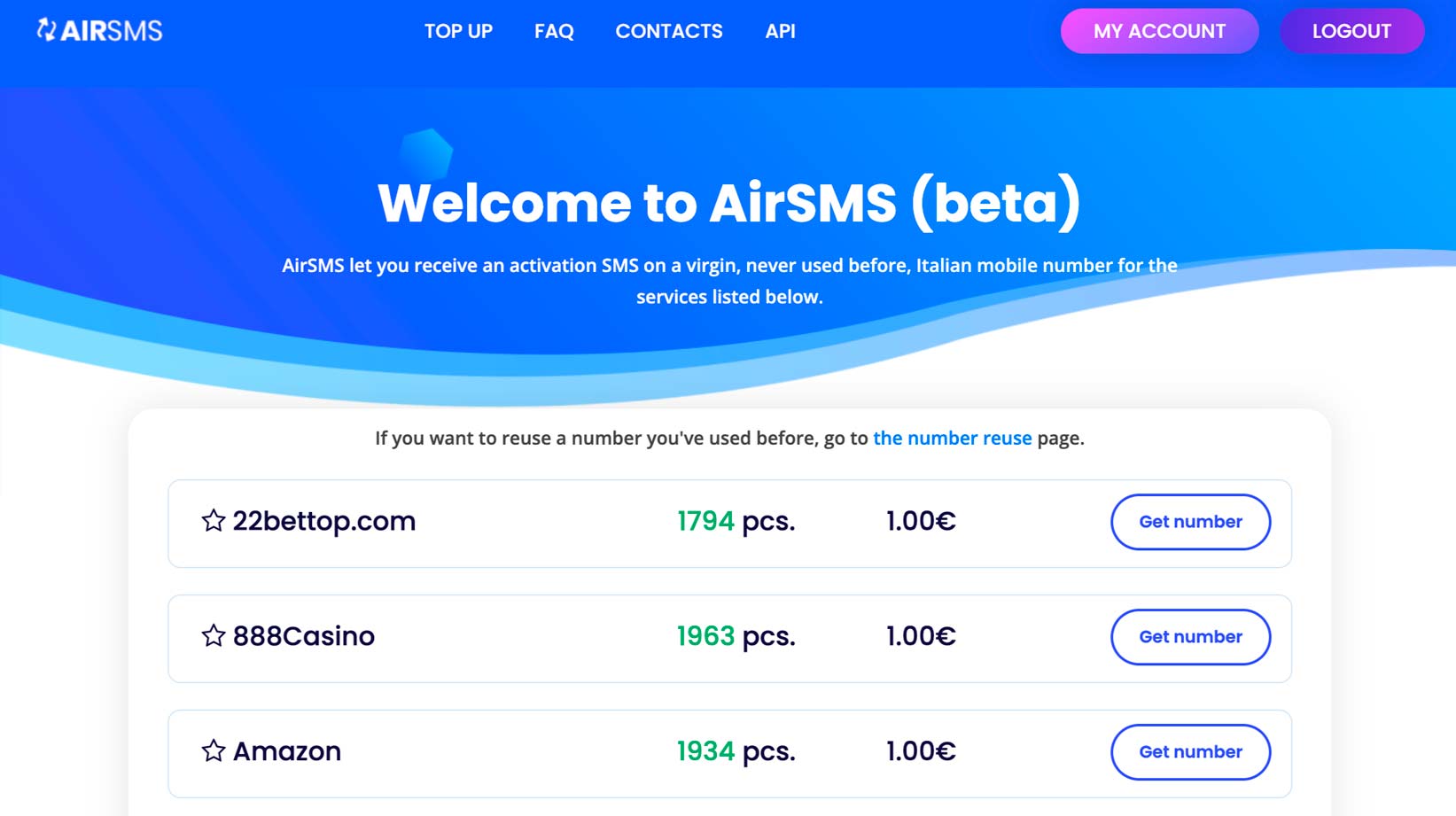
Task: Navigate to the API section
Action: click(x=780, y=31)
